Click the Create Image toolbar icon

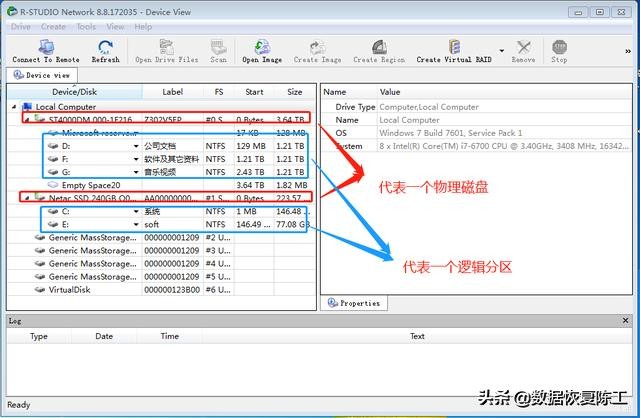click(x=317, y=51)
